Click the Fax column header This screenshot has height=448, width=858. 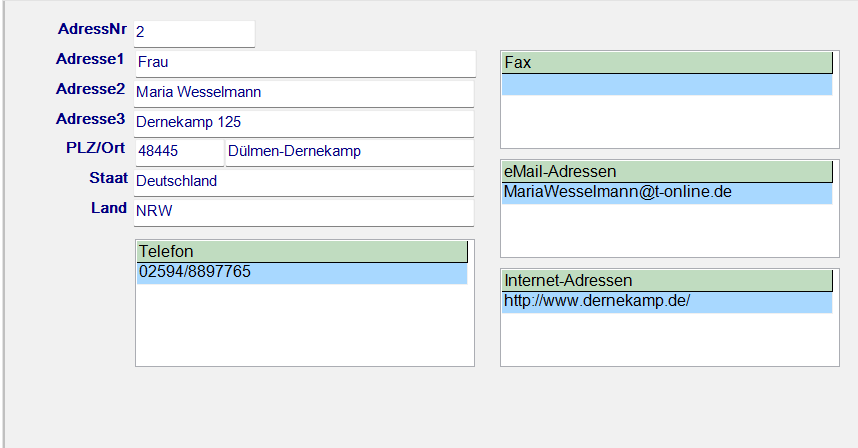pos(667,63)
